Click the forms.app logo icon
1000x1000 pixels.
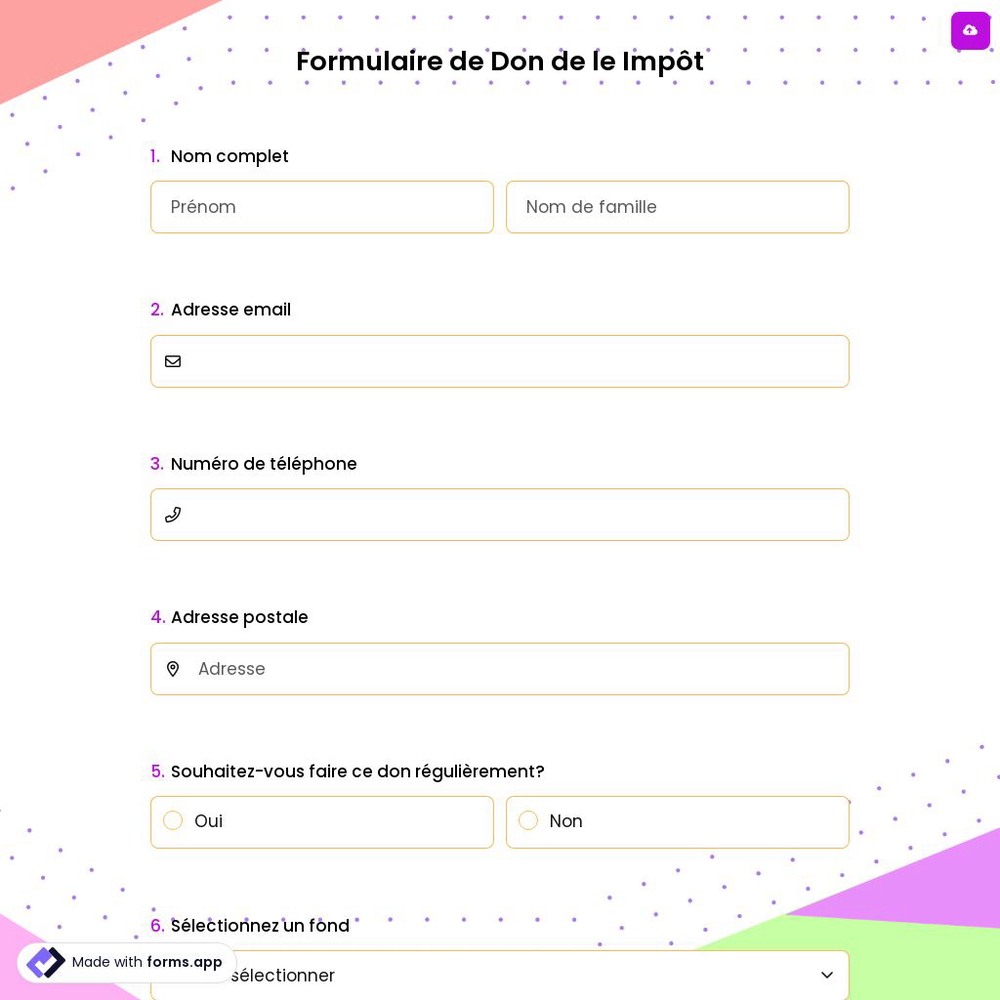click(45, 962)
